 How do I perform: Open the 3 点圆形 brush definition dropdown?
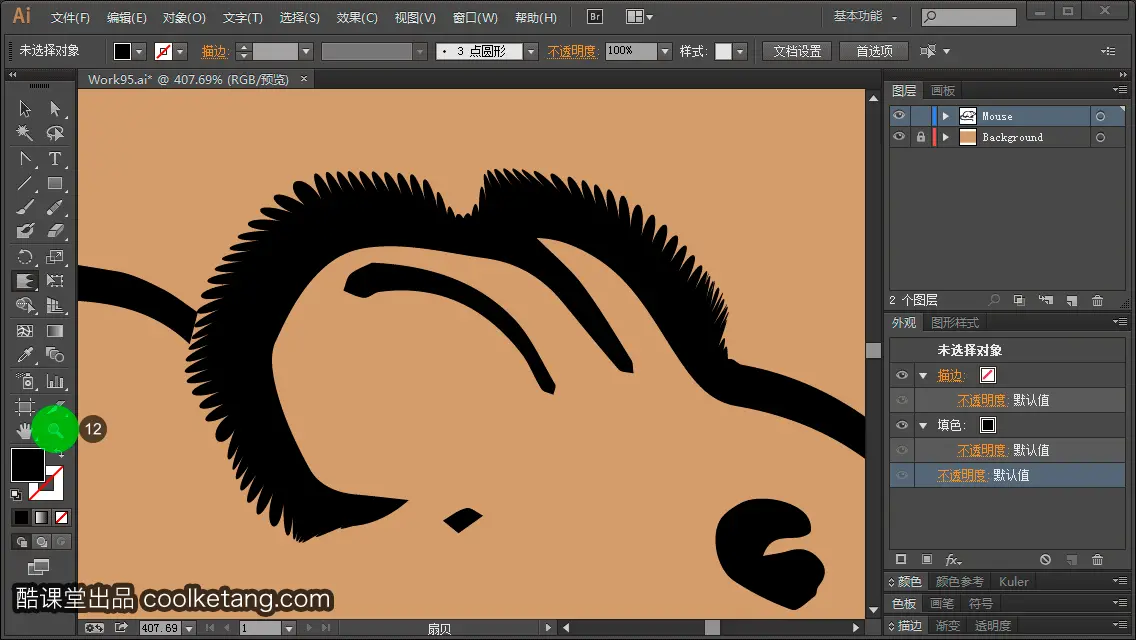pos(531,51)
